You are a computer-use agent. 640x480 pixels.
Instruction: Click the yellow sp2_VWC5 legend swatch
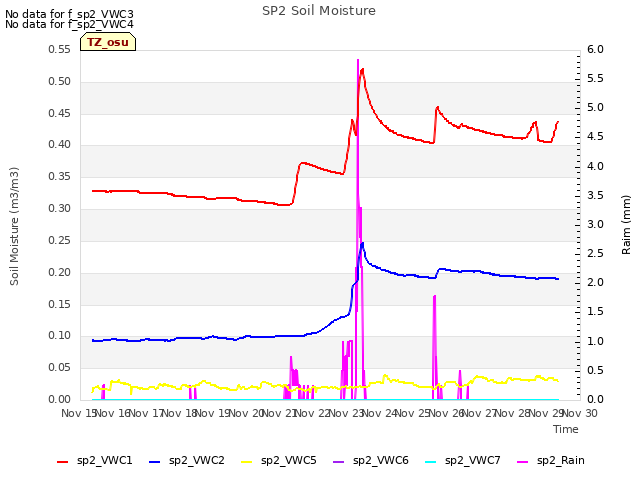coord(247,462)
